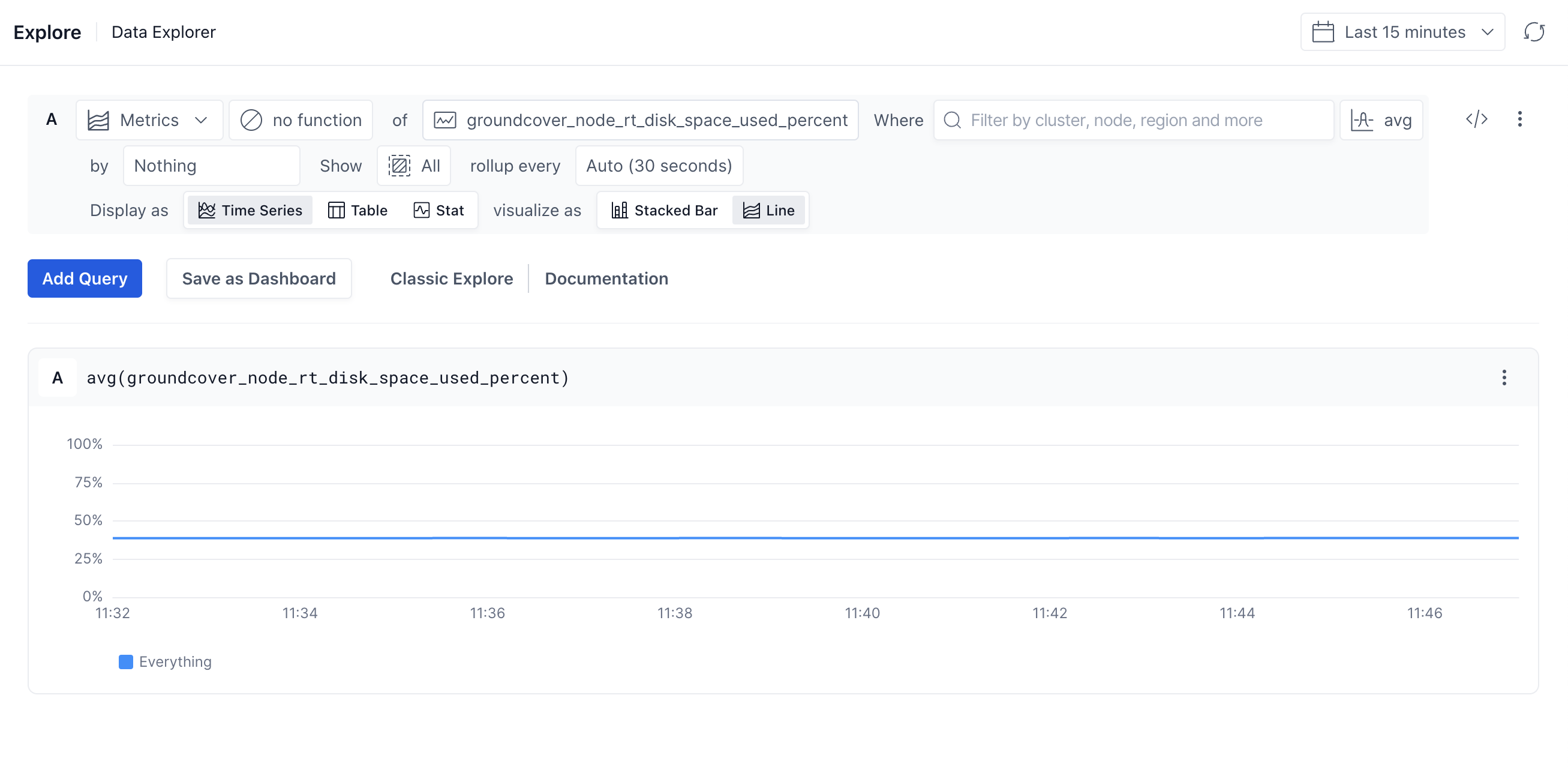Click the Where filter search field
1568x767 pixels.
[x=1132, y=120]
